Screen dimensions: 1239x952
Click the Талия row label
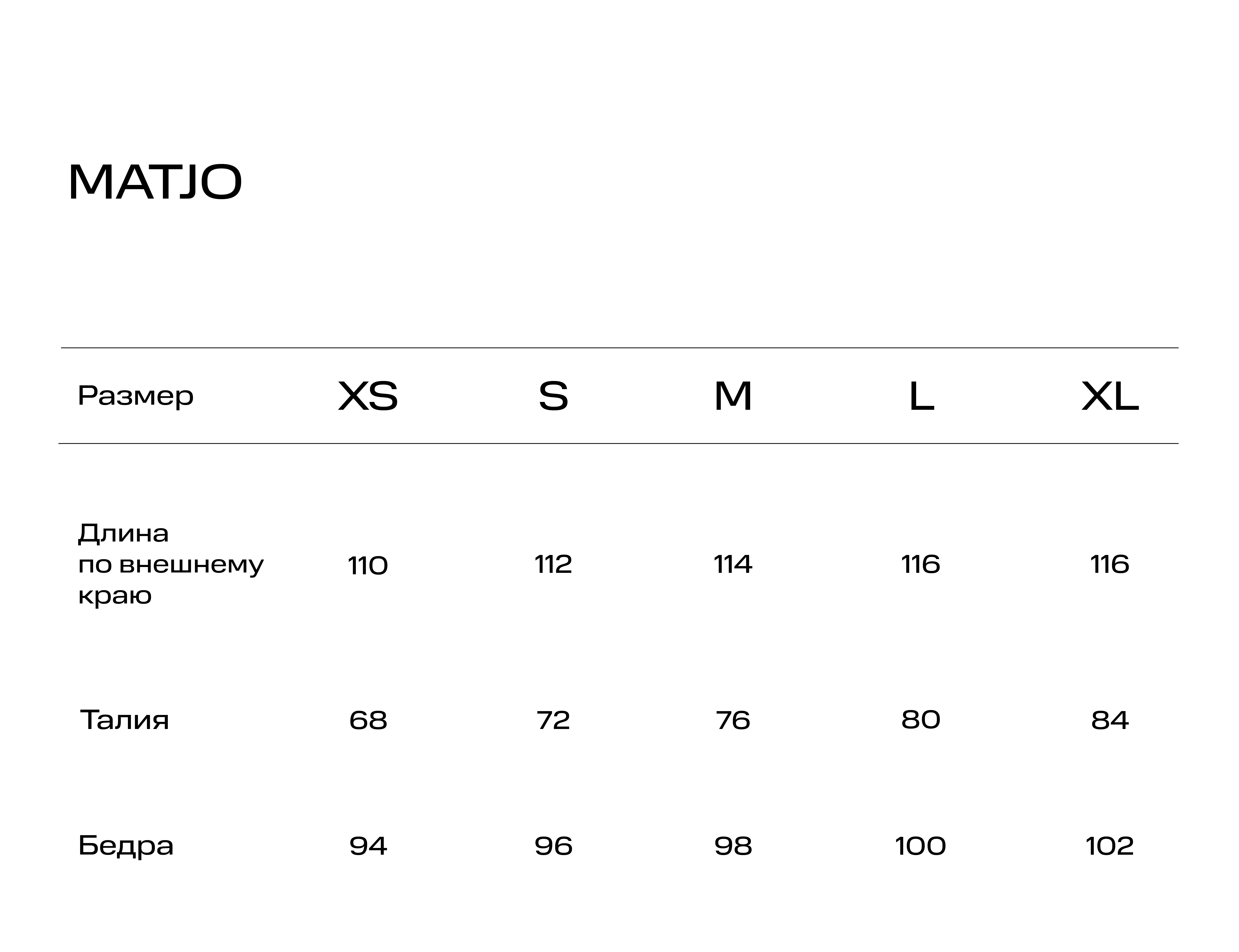point(125,720)
